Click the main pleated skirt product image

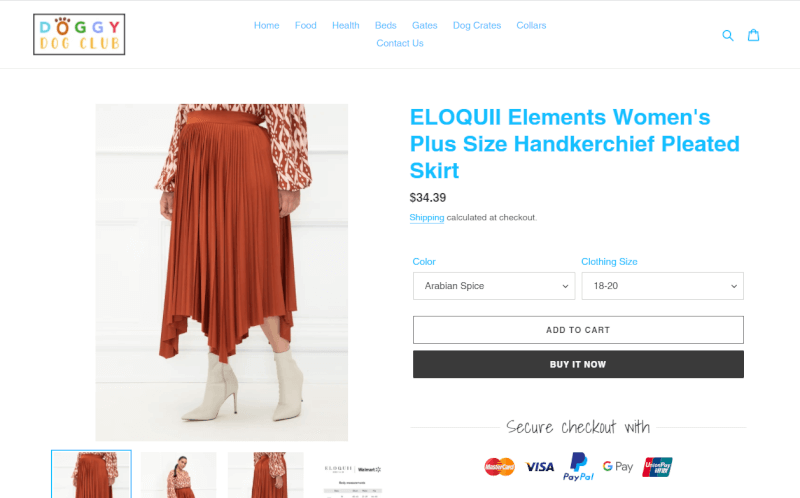(221, 272)
